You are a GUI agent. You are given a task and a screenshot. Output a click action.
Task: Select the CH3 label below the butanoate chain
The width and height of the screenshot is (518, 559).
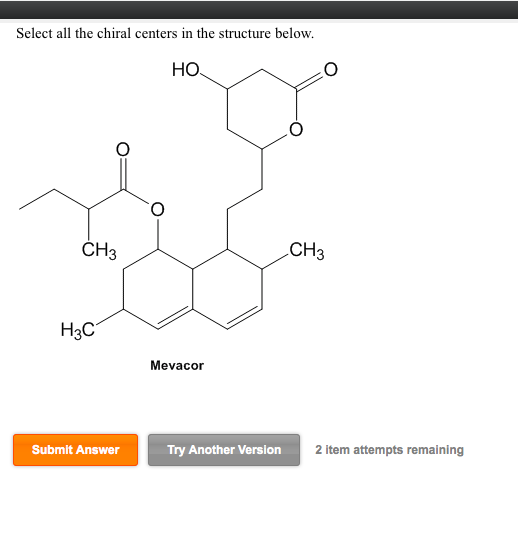coord(99,251)
